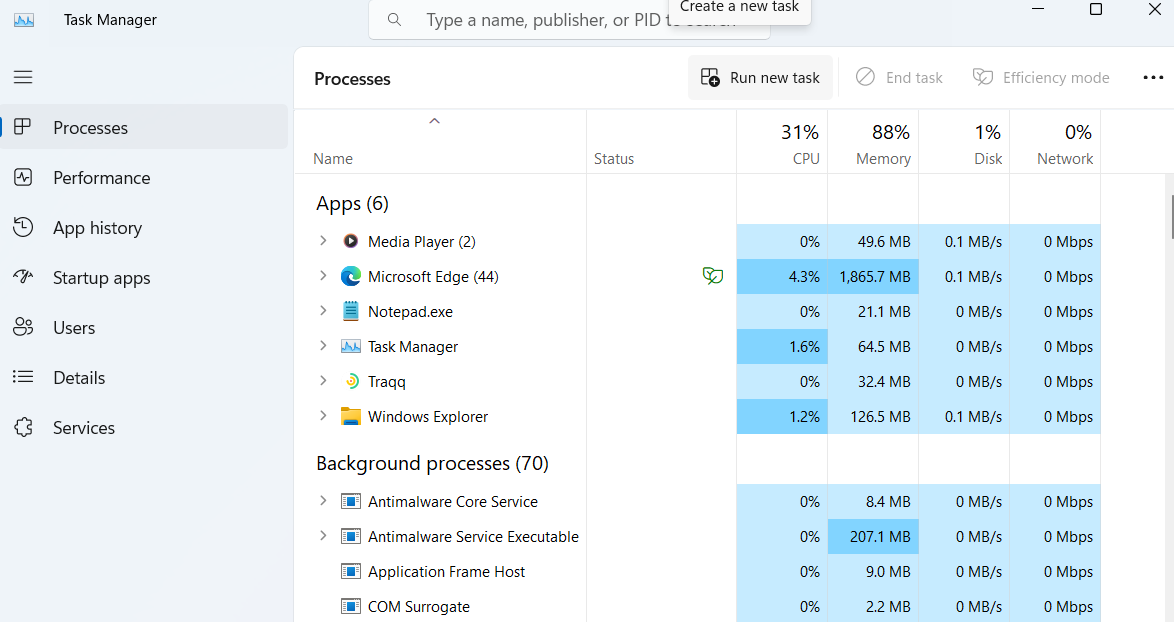Click the search magnifier icon
The width and height of the screenshot is (1174, 622).
tap(395, 20)
